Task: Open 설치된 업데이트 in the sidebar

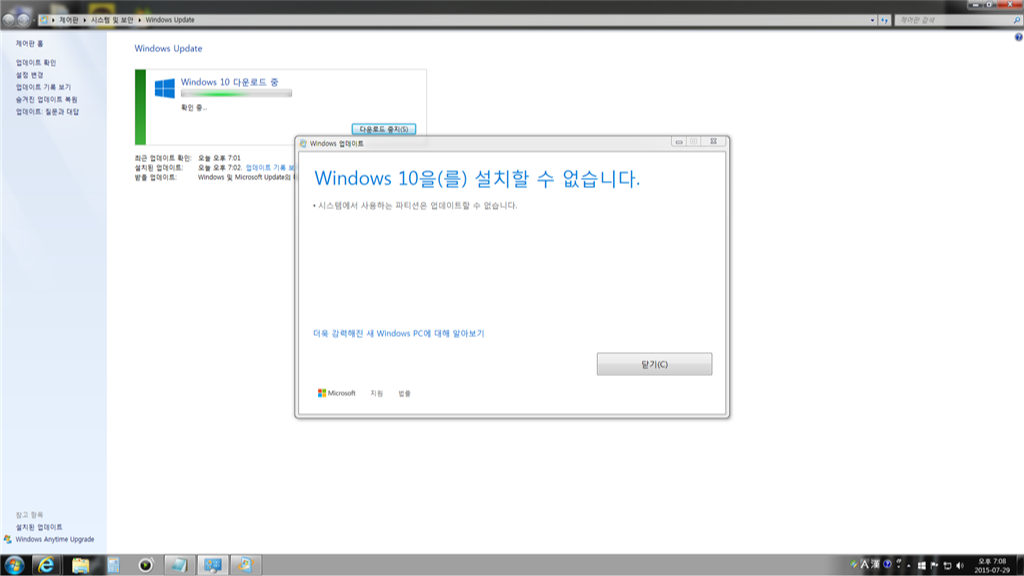Action: (x=39, y=527)
